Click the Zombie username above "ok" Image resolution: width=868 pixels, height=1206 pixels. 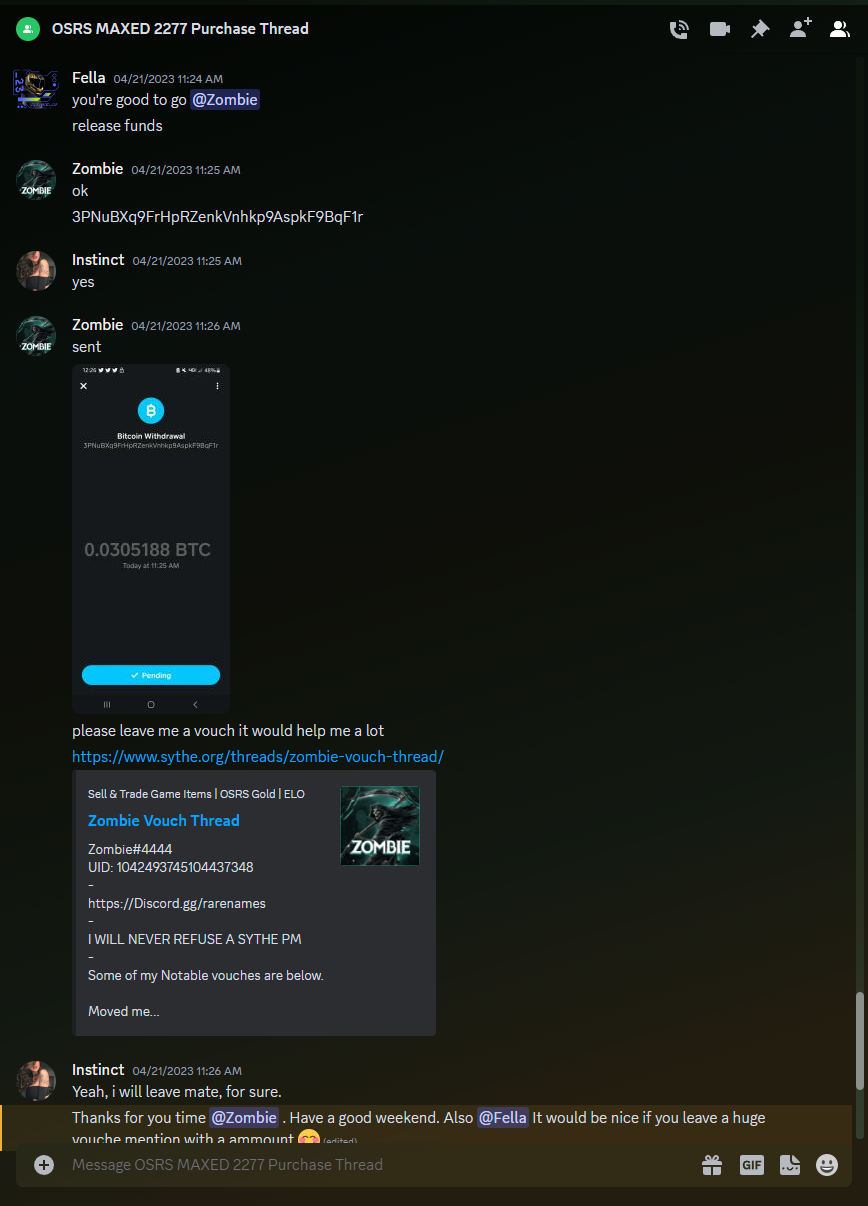tap(98, 168)
